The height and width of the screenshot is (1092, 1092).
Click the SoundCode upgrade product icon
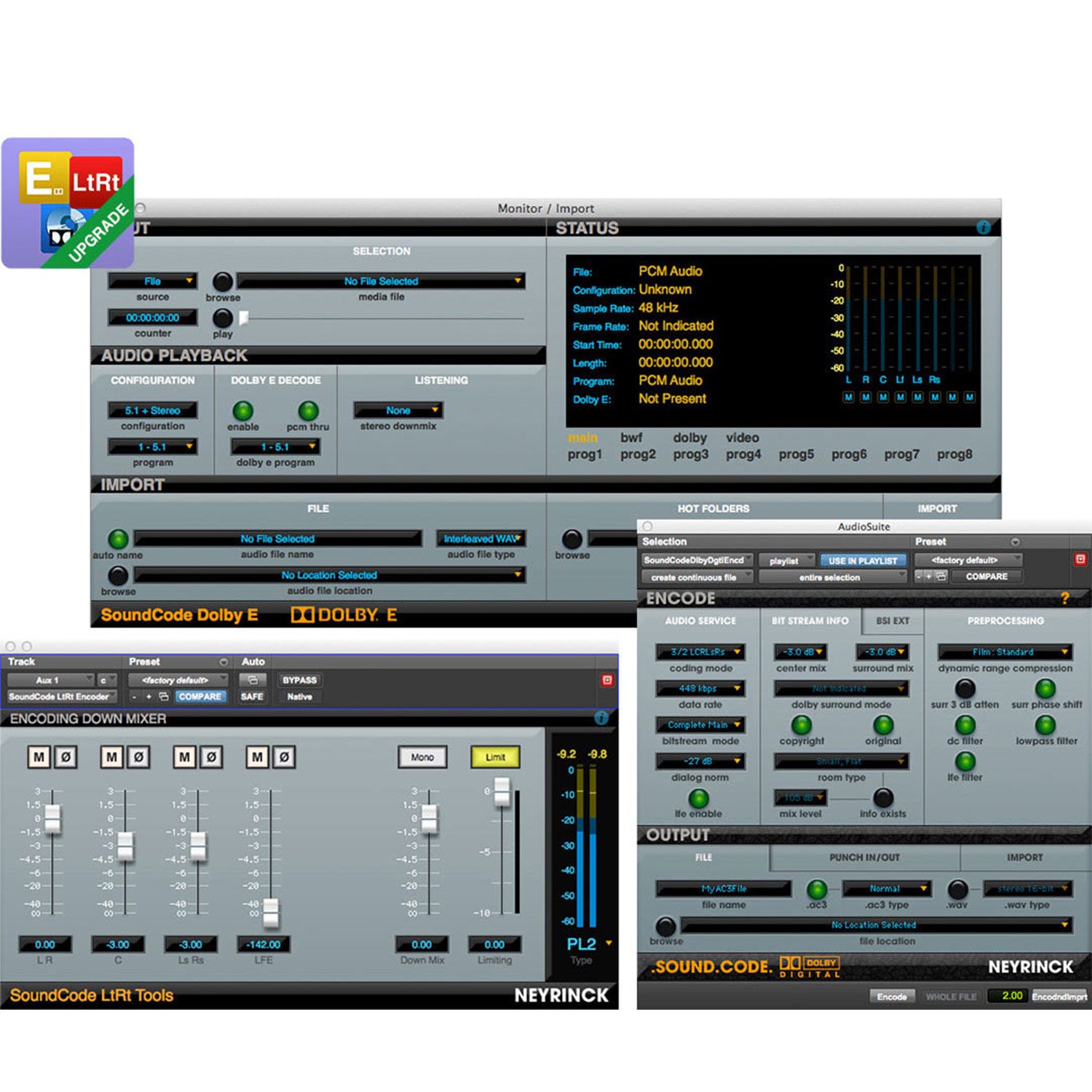point(68,203)
